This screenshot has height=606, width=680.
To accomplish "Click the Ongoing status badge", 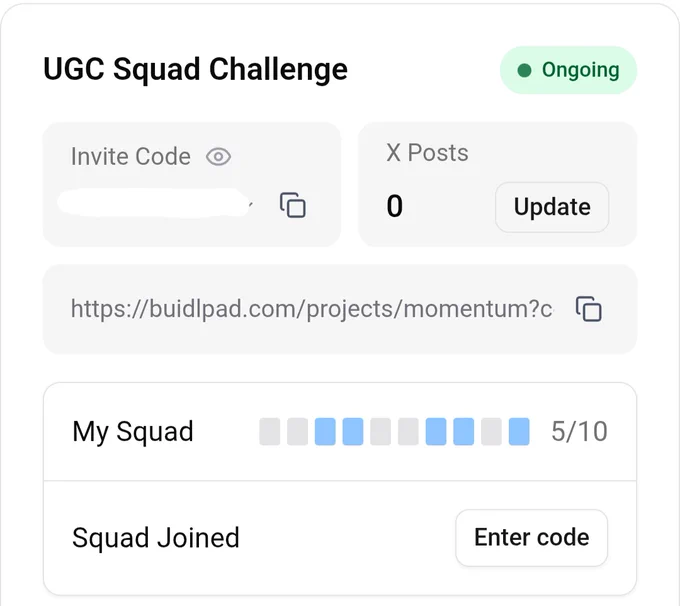I will [569, 70].
